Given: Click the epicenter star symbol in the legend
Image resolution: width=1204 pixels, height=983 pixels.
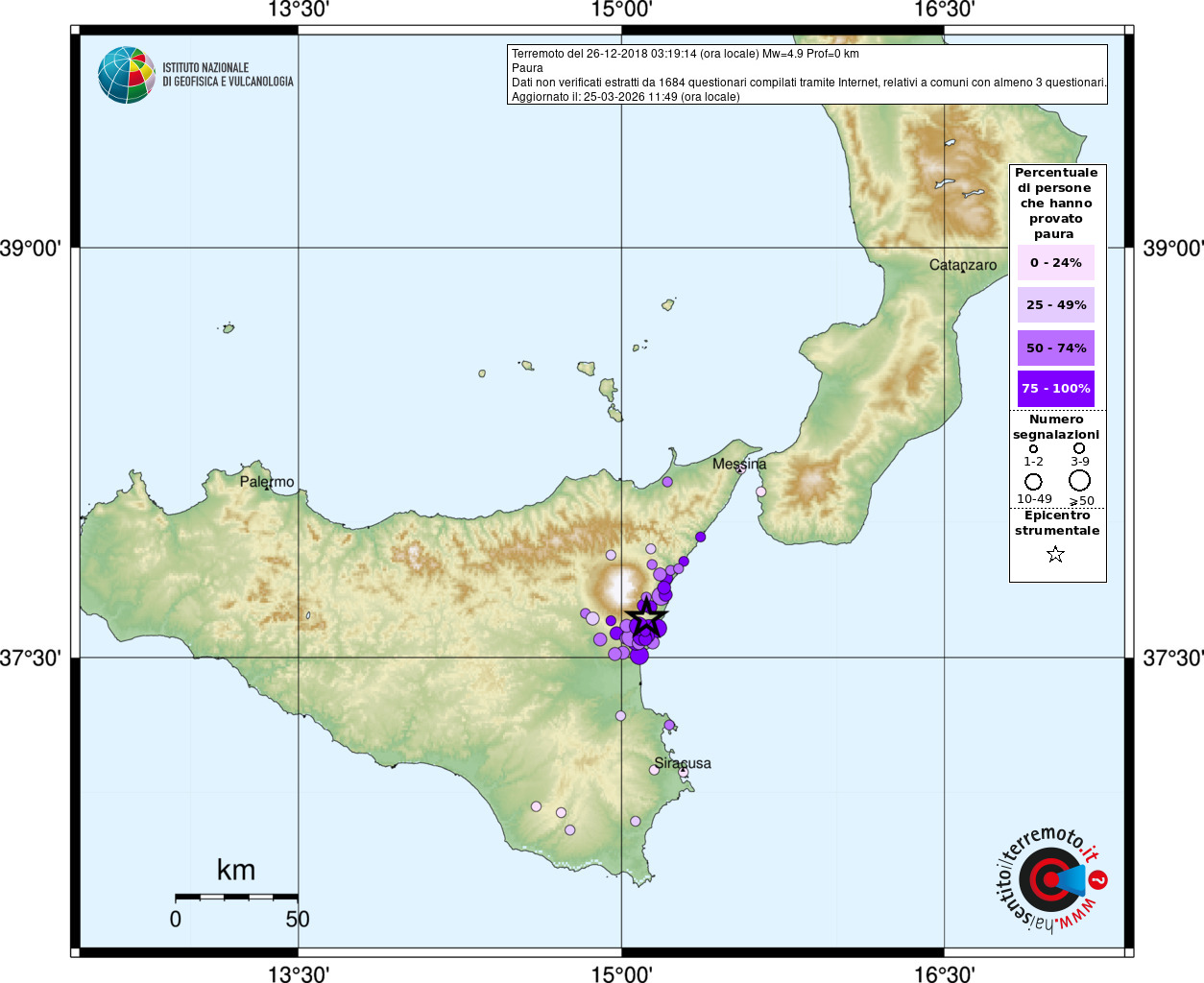Looking at the screenshot, I should (1055, 554).
